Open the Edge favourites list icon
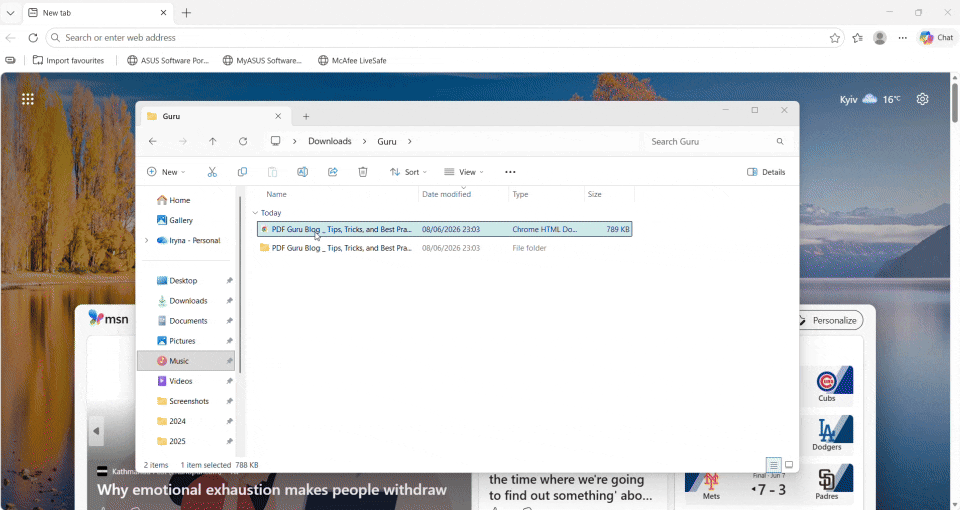 [x=857, y=38]
